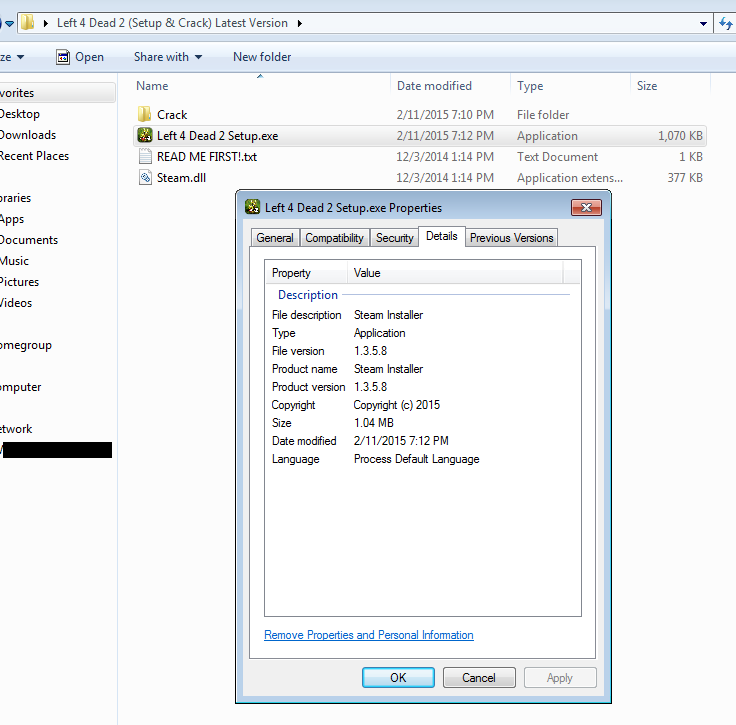Screen dimensions: 736x725
Task: Open the Compatibility tab
Action: tap(334, 238)
